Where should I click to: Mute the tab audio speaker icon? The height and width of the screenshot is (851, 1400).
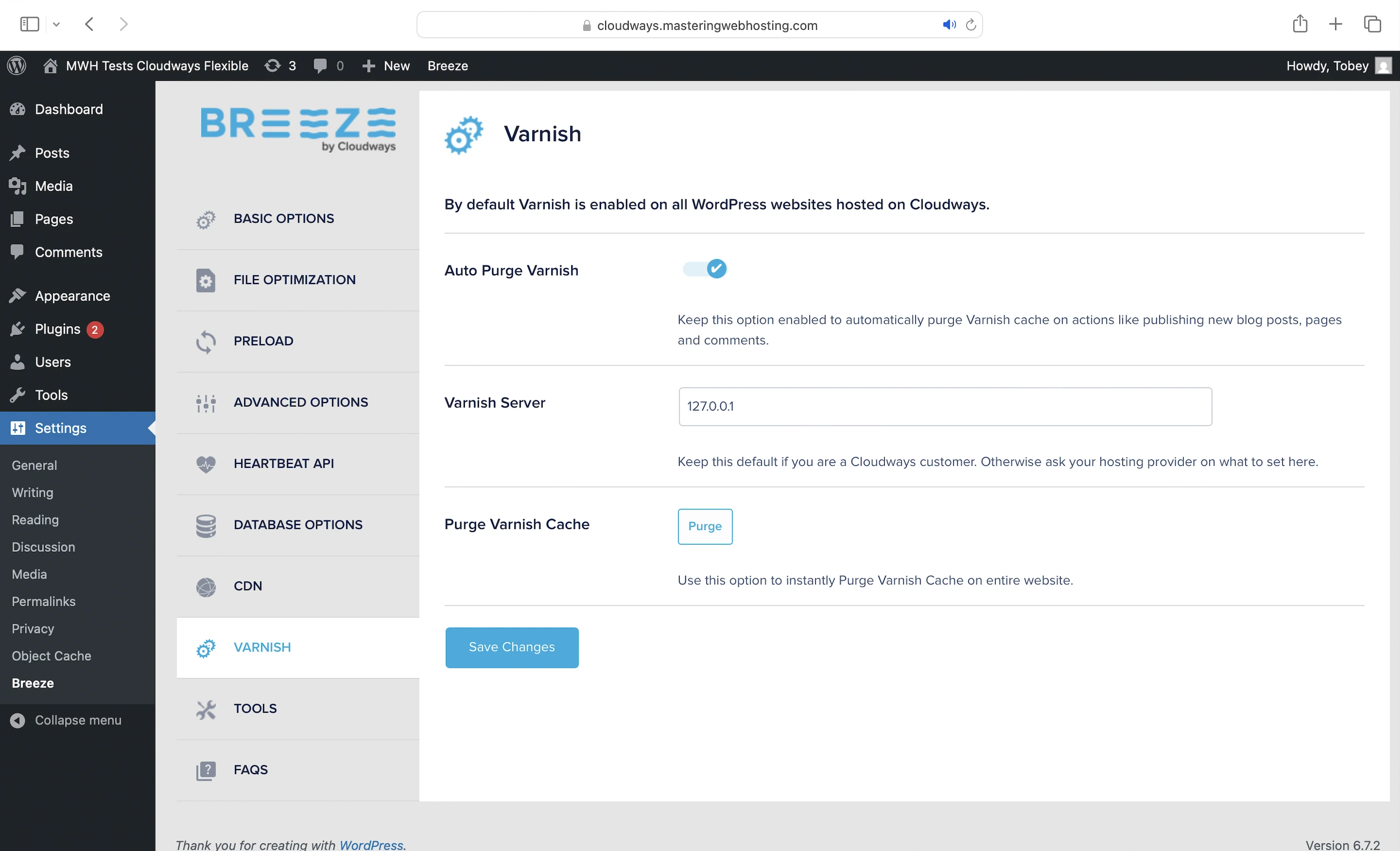tap(949, 25)
